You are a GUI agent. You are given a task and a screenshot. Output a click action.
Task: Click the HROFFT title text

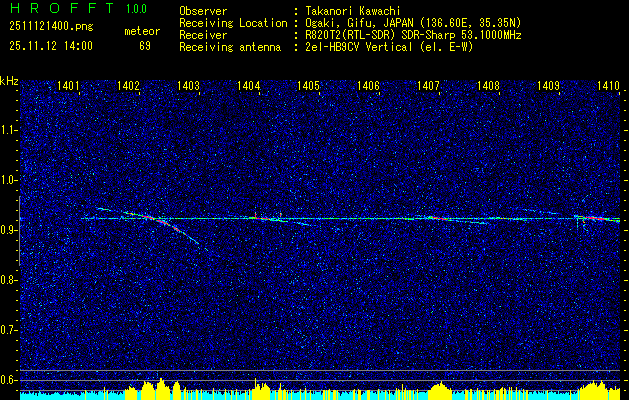click(62, 8)
